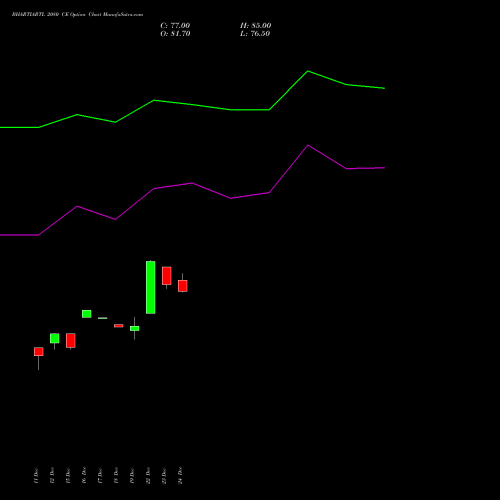Select the low value L: 76.50
This screenshot has height=500, width=500.
[x=255, y=34]
